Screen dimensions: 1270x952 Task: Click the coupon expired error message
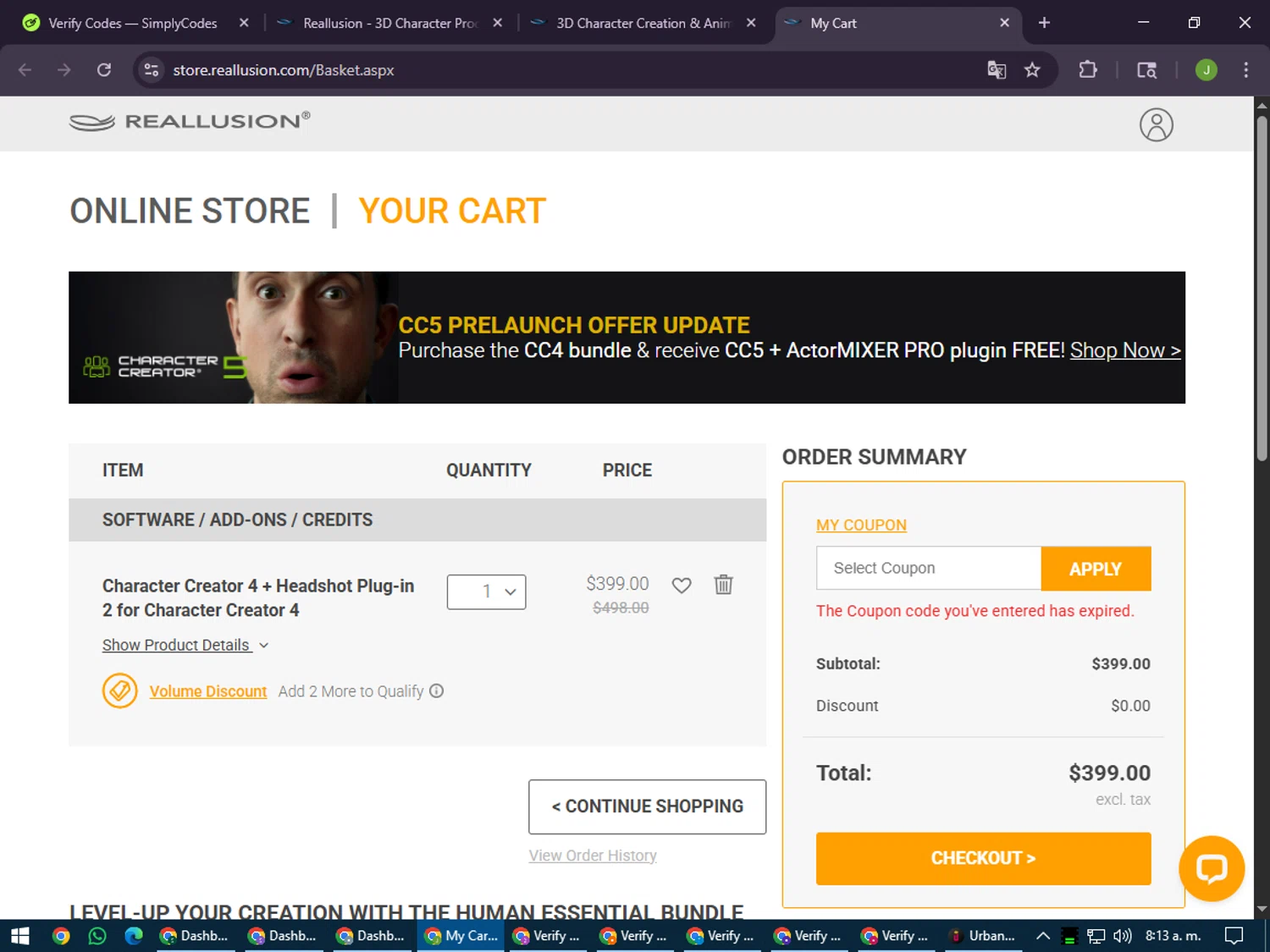coord(975,610)
